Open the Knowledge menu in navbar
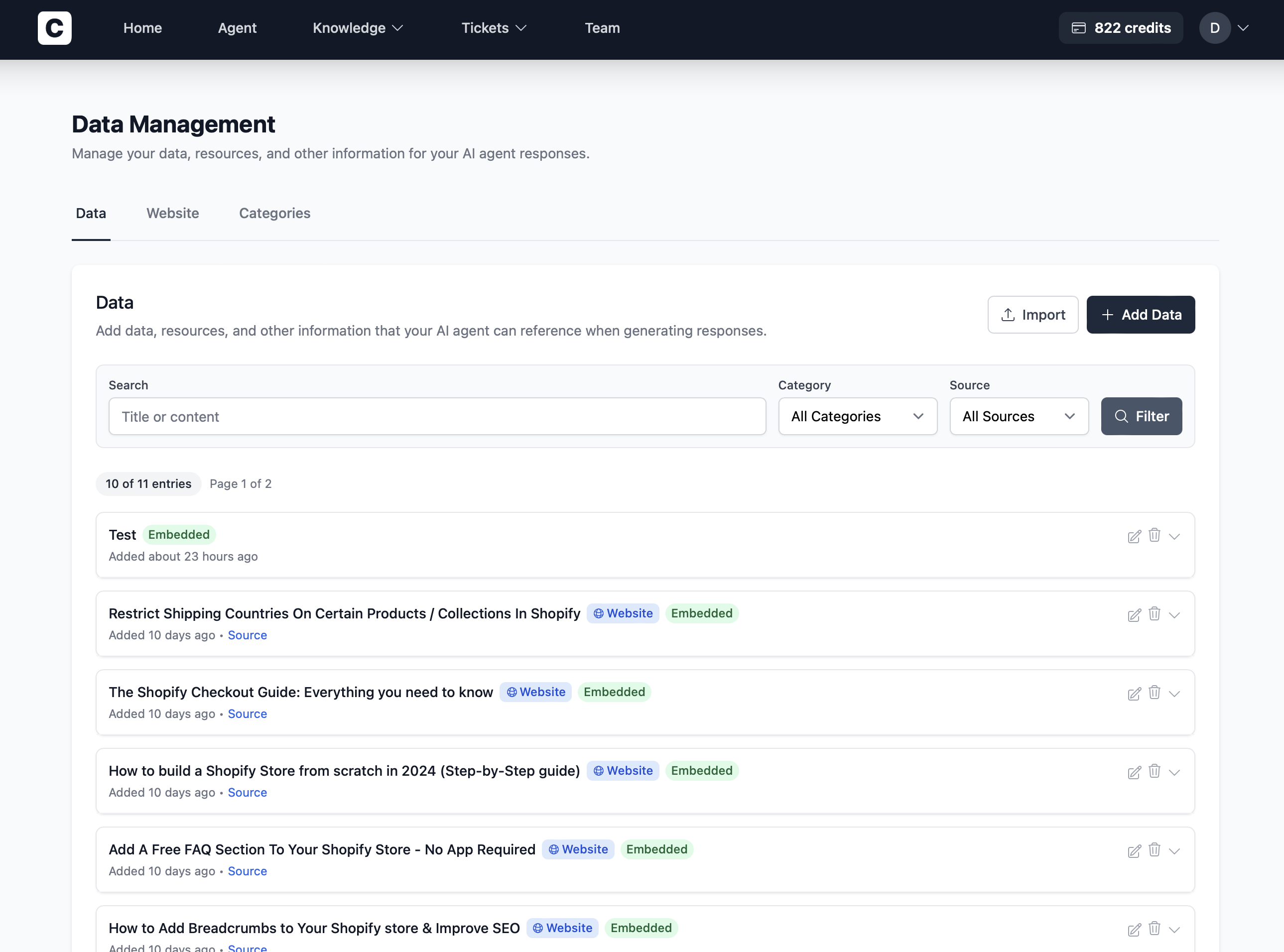1284x952 pixels. tap(357, 28)
